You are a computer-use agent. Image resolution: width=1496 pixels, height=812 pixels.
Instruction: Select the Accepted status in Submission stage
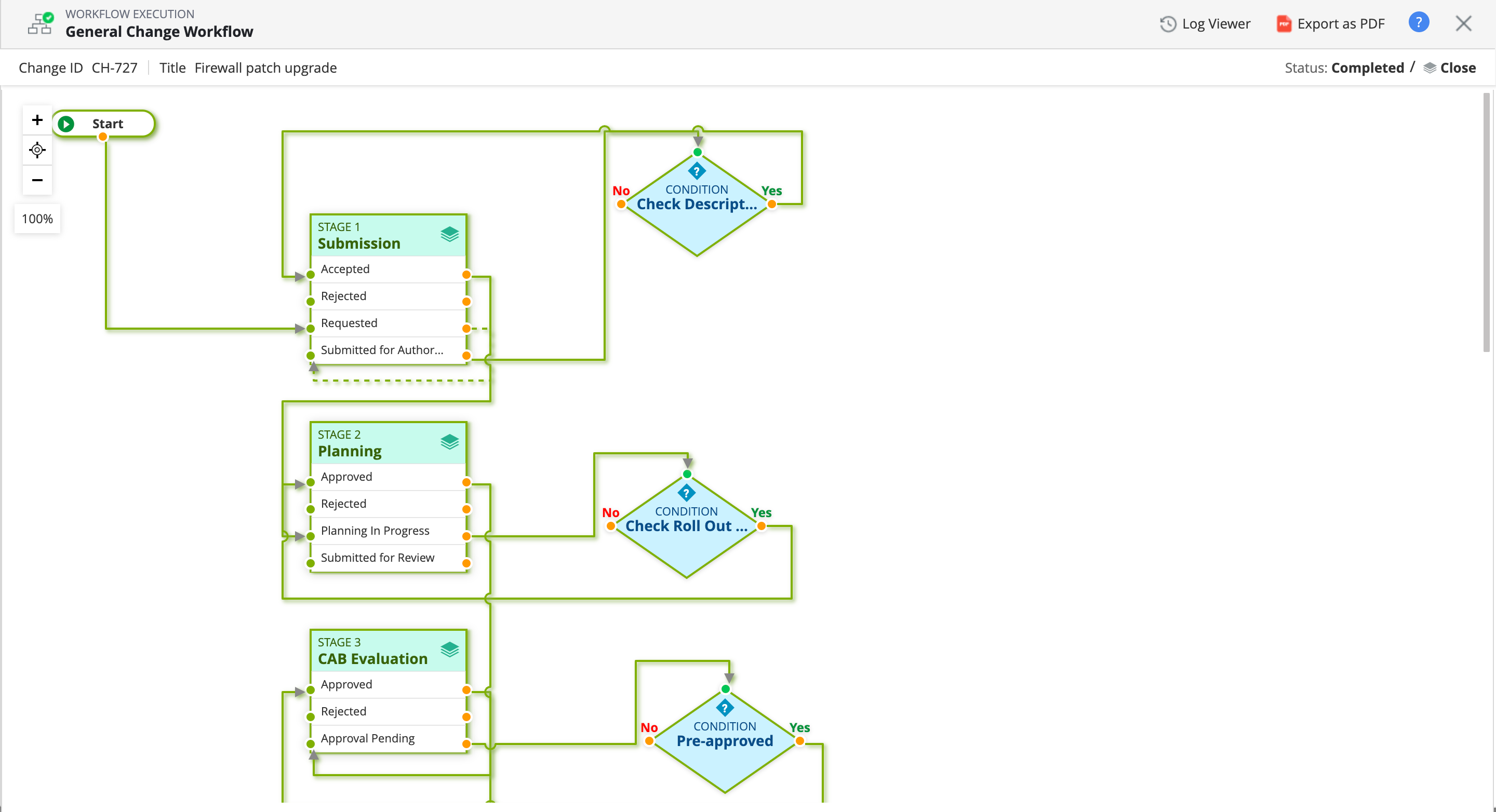pyautogui.click(x=345, y=269)
